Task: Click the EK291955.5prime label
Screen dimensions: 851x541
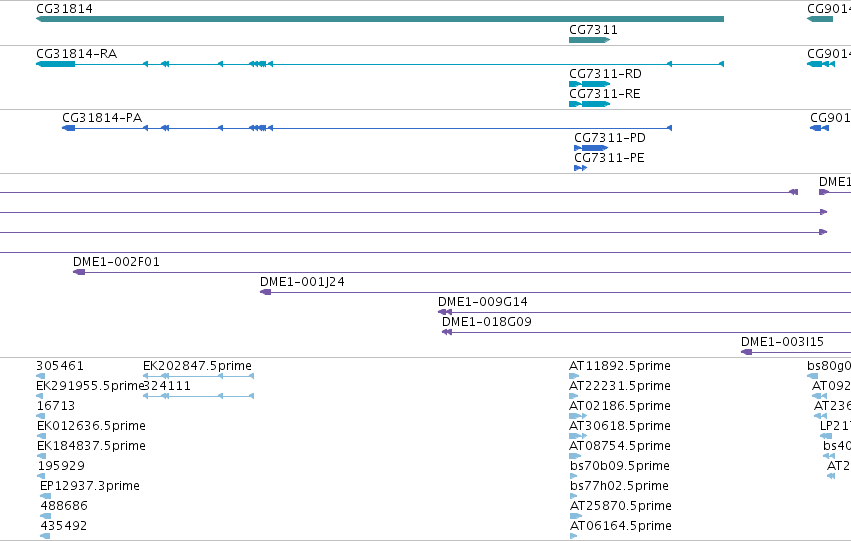Action: pos(90,386)
